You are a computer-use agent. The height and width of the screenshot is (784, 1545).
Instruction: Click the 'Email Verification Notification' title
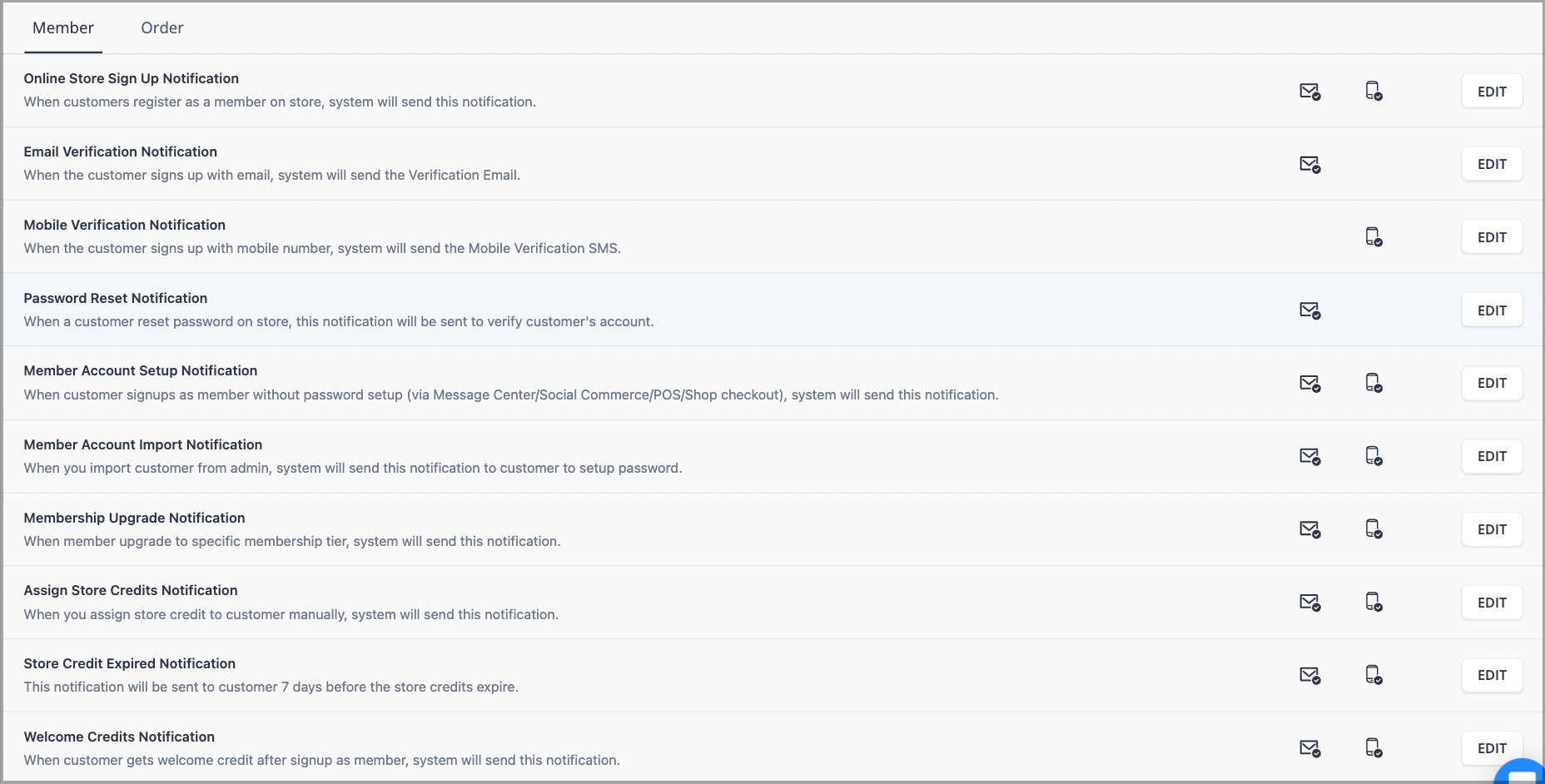[121, 151]
